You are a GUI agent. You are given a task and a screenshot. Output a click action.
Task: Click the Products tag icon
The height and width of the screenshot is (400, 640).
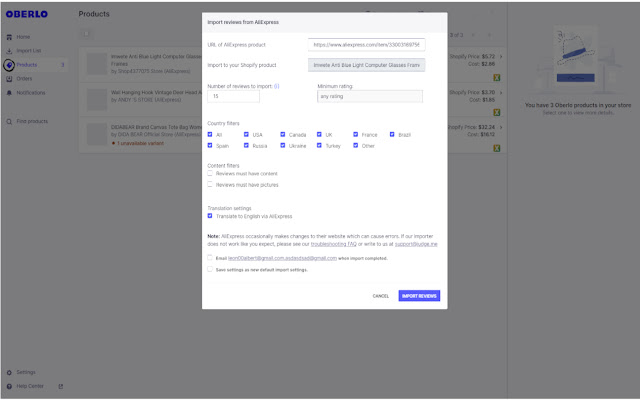(x=9, y=65)
